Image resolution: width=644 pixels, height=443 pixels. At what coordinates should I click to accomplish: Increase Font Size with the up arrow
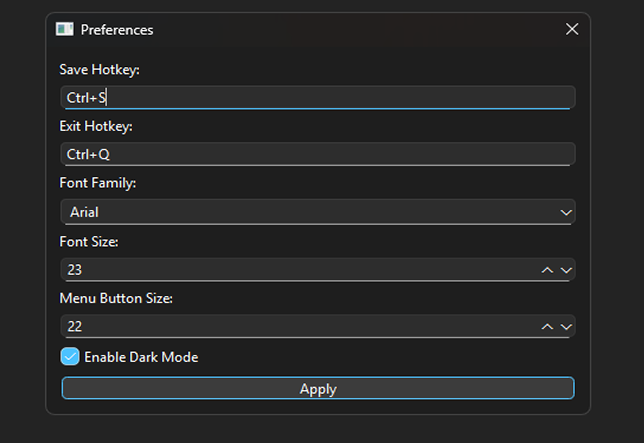pos(547,270)
